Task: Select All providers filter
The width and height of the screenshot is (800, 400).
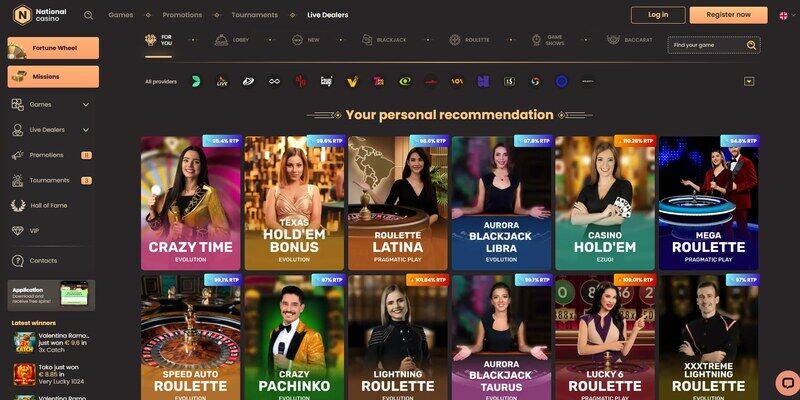Action: pos(161,82)
